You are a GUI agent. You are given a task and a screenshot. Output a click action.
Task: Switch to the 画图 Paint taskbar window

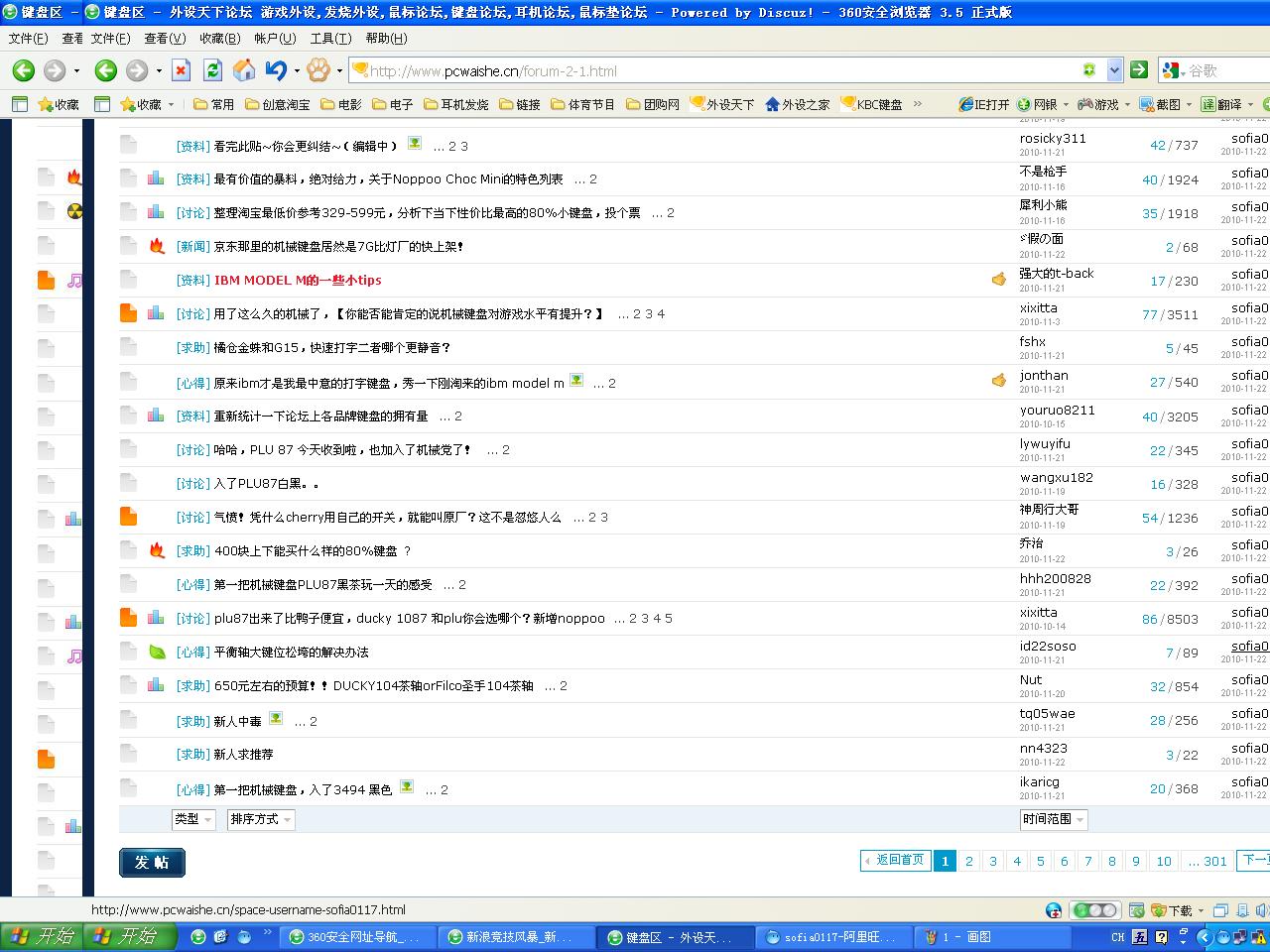click(962, 937)
